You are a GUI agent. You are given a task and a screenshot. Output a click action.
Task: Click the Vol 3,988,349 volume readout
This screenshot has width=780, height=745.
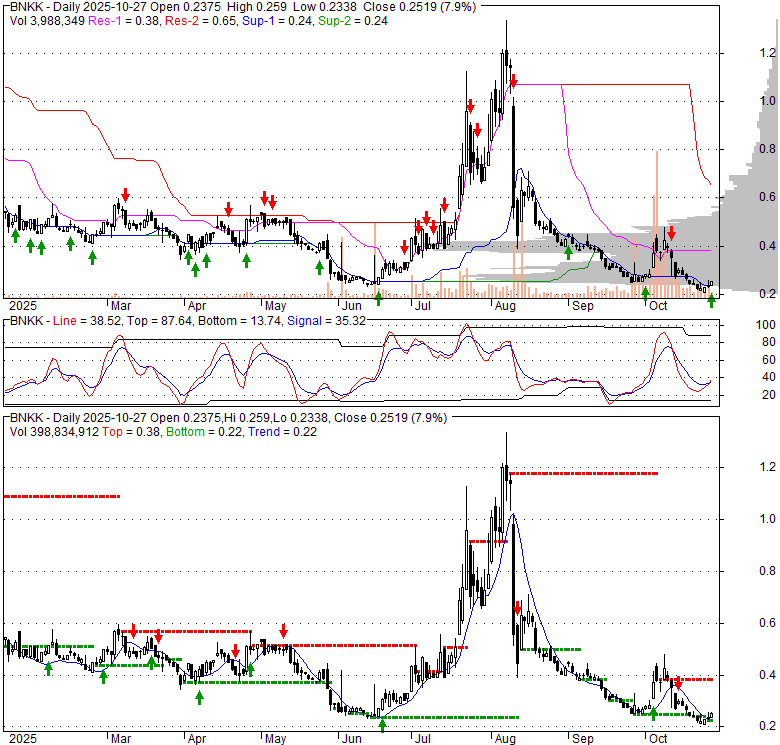click(47, 21)
